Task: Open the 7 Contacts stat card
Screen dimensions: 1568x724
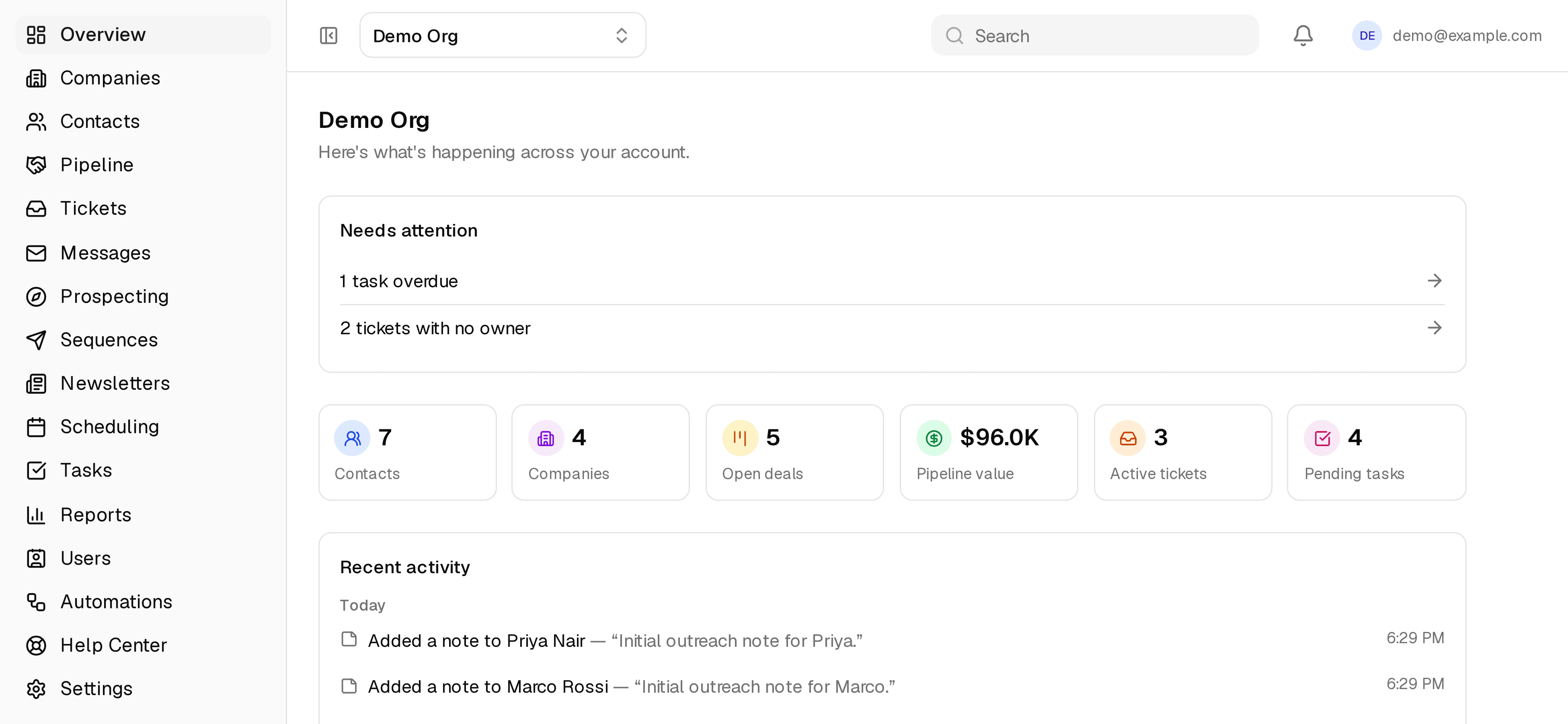Action: [407, 452]
